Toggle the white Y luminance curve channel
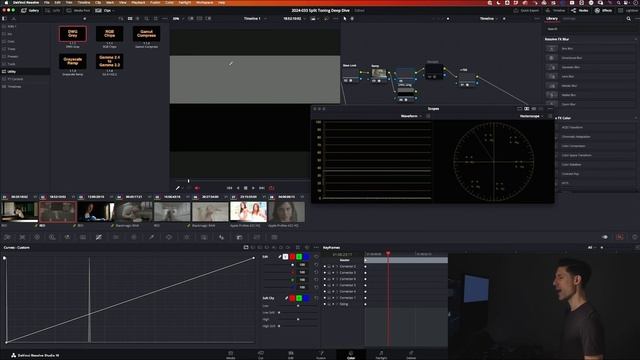Viewport: 640px width, 360px height. tap(285, 257)
